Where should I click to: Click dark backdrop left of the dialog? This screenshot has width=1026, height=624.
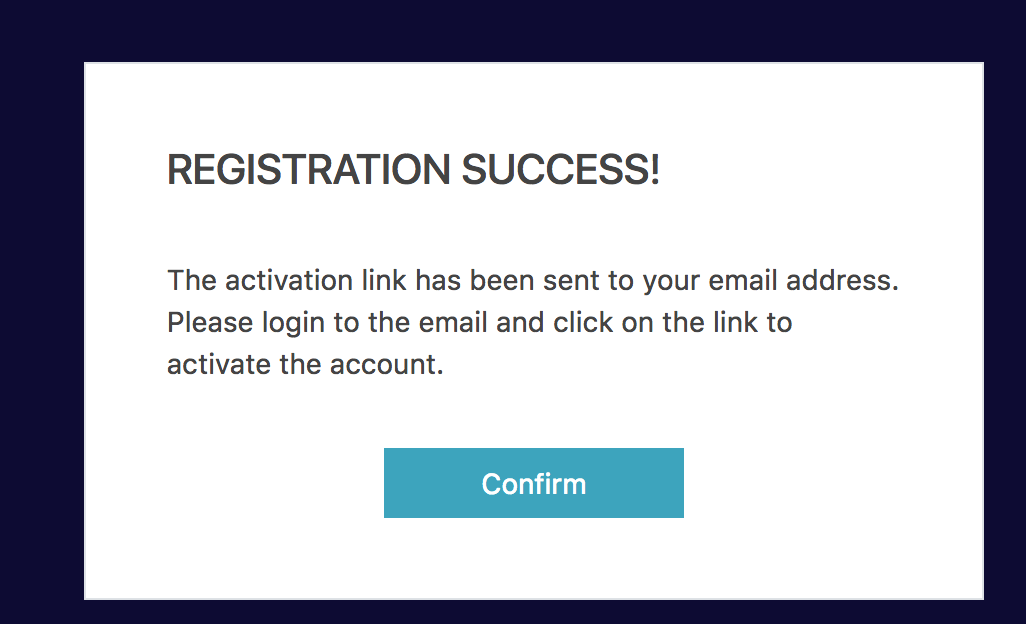(41, 330)
